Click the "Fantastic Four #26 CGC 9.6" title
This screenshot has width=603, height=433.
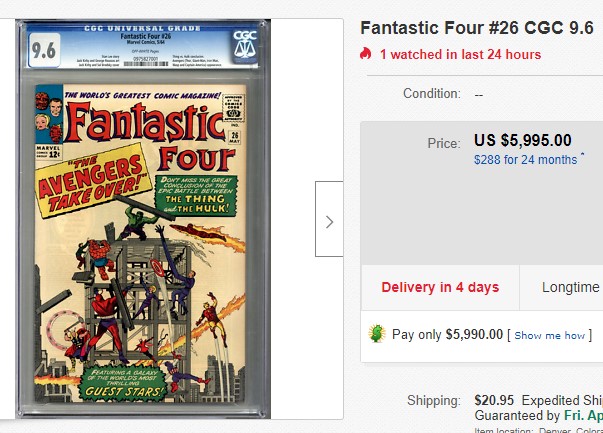(475, 27)
